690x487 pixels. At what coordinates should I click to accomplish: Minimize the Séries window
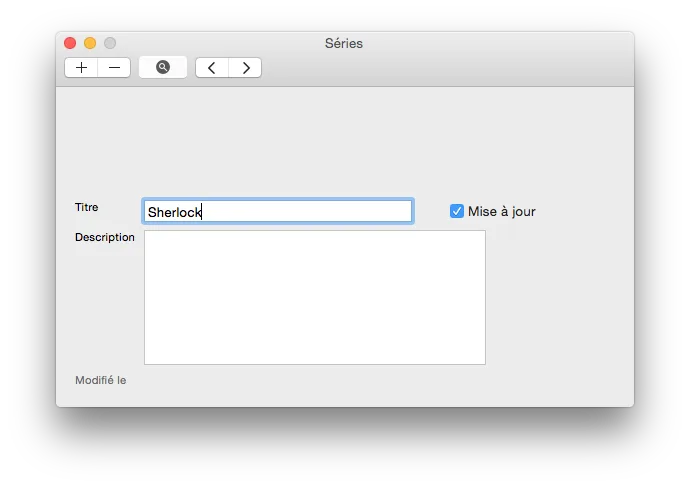coord(90,43)
